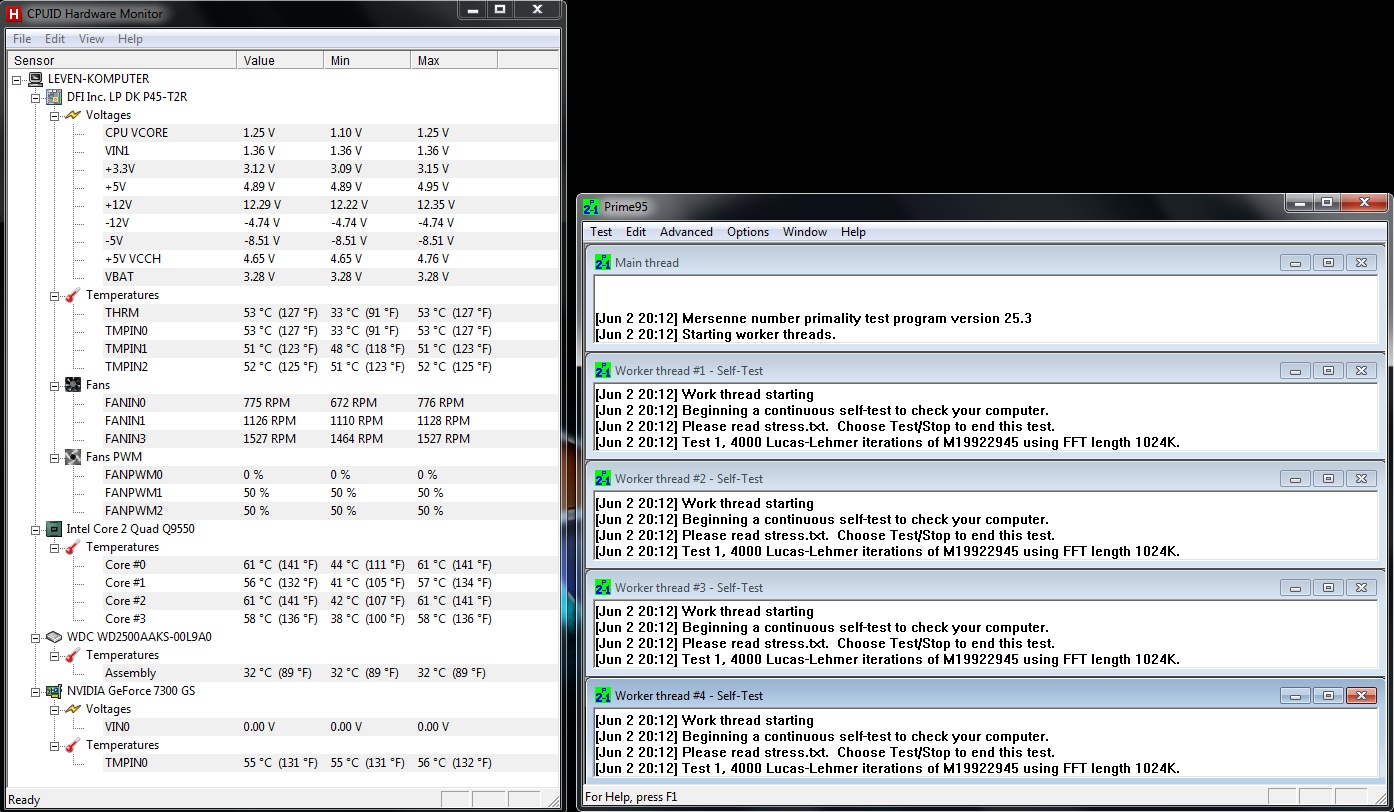Click the Intel Core 2 Quad Q9550 processor icon

(x=54, y=529)
